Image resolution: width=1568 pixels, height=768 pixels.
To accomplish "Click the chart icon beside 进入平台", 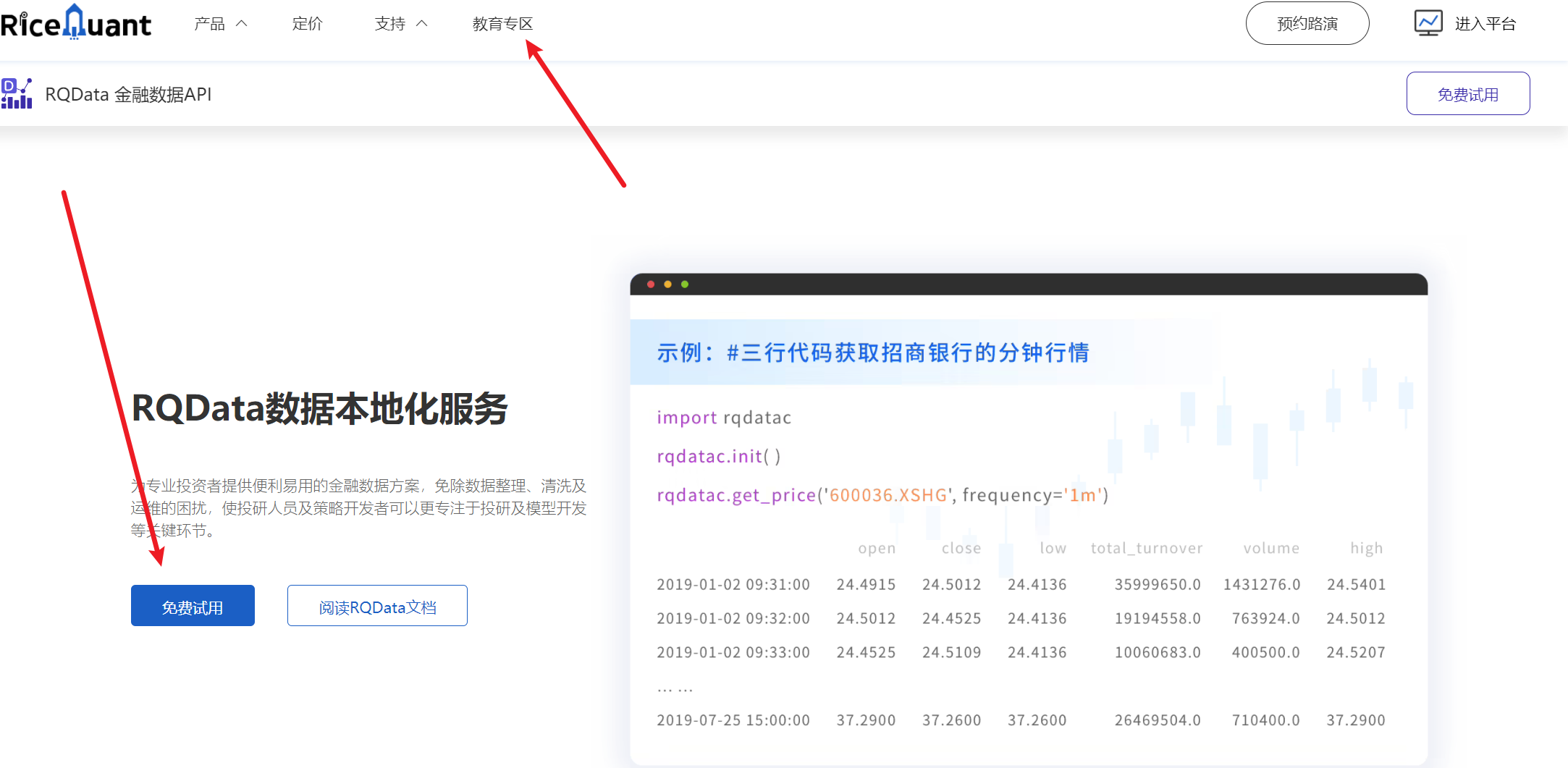I will coord(1427,22).
